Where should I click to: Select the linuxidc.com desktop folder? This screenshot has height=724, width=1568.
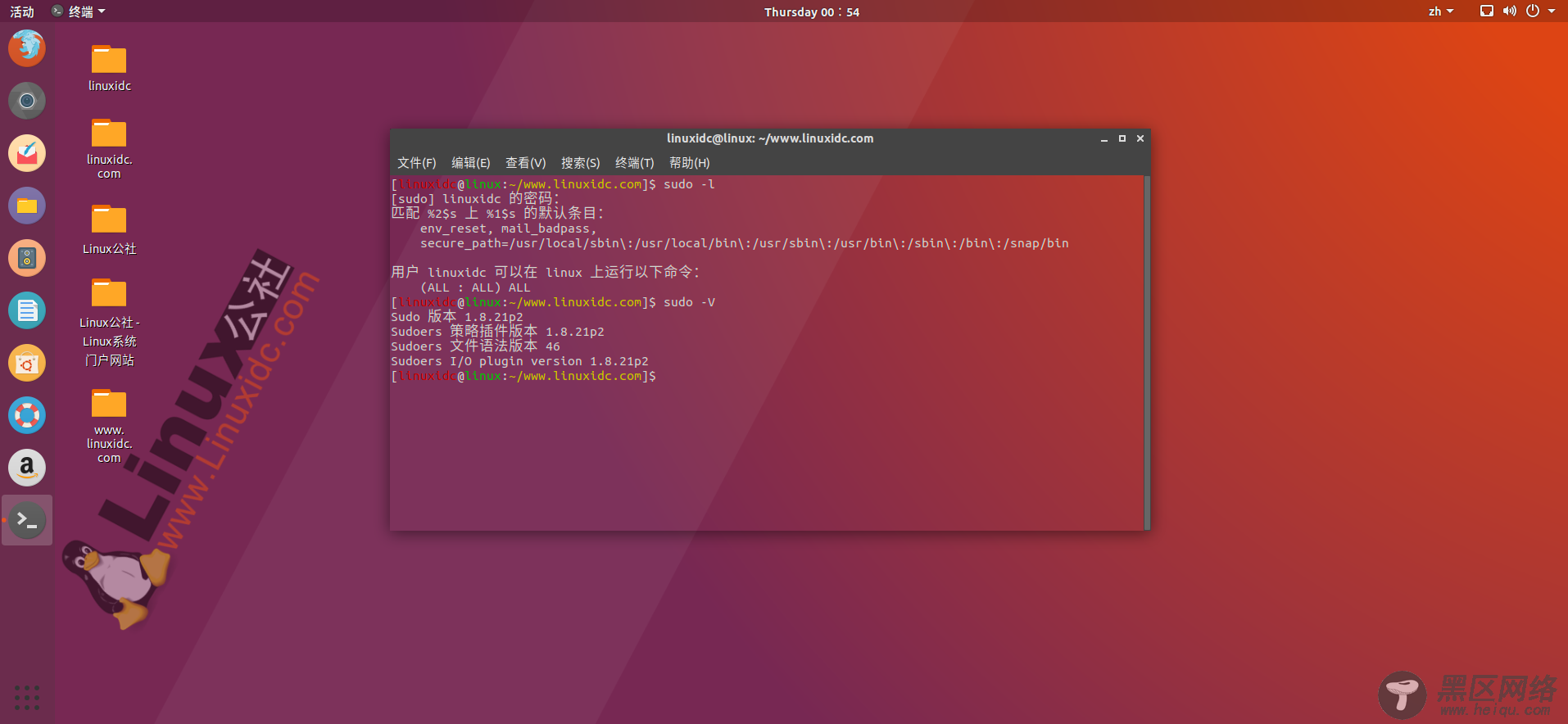pyautogui.click(x=109, y=148)
